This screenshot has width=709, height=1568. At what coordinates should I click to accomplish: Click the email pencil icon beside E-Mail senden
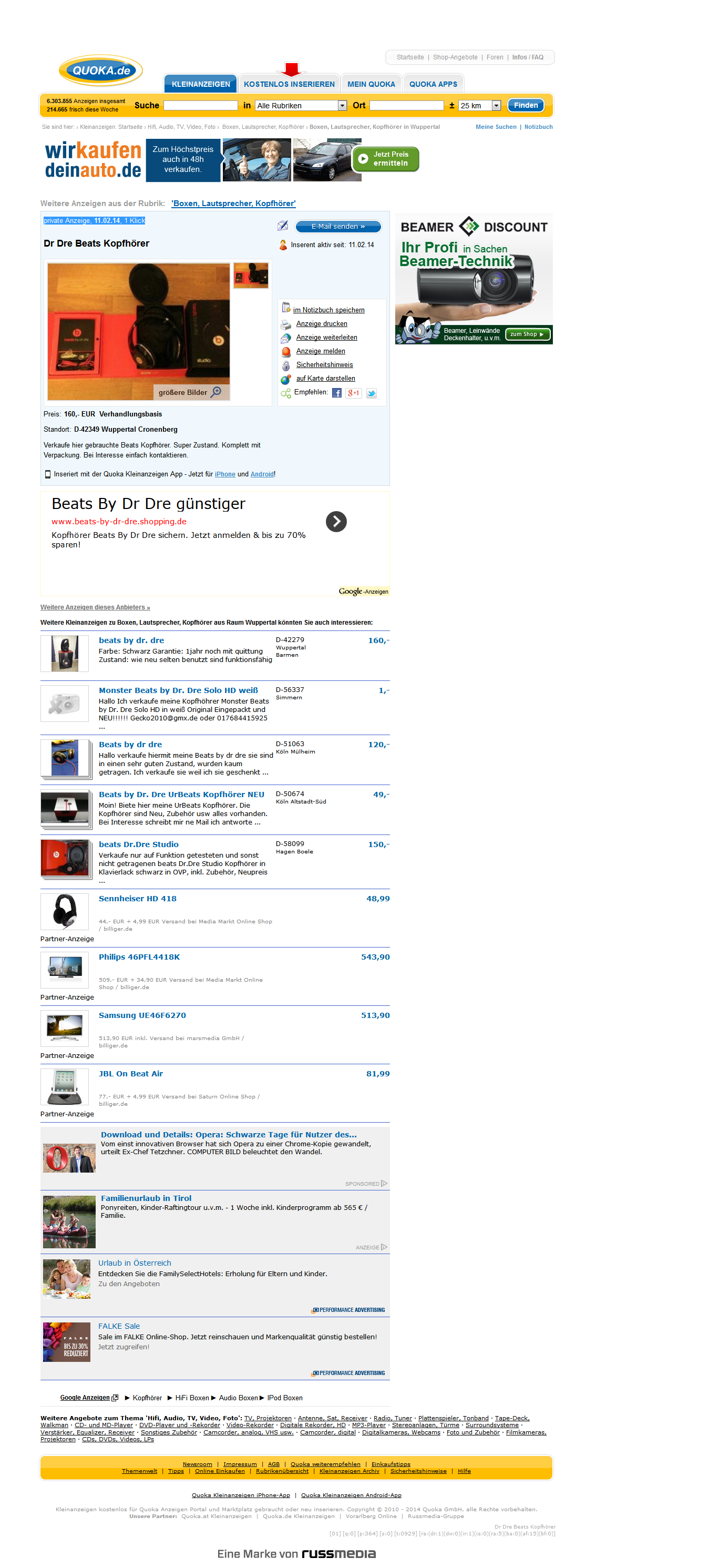click(x=282, y=226)
